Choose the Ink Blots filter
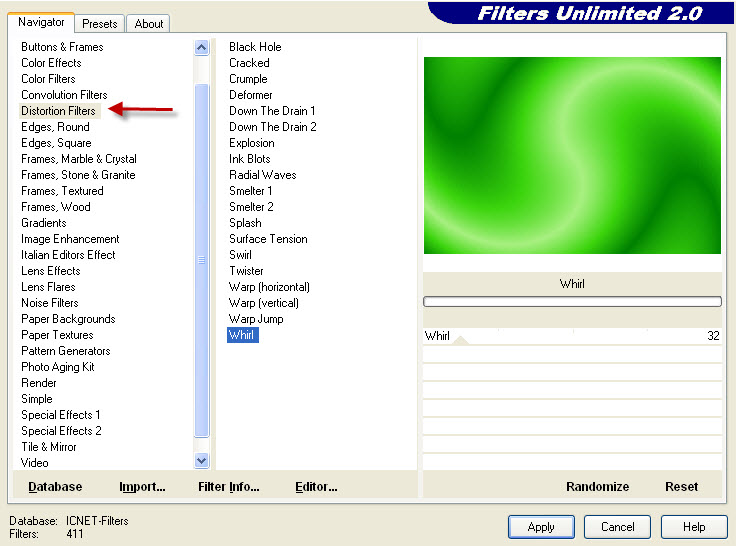The height and width of the screenshot is (546, 736). [249, 159]
